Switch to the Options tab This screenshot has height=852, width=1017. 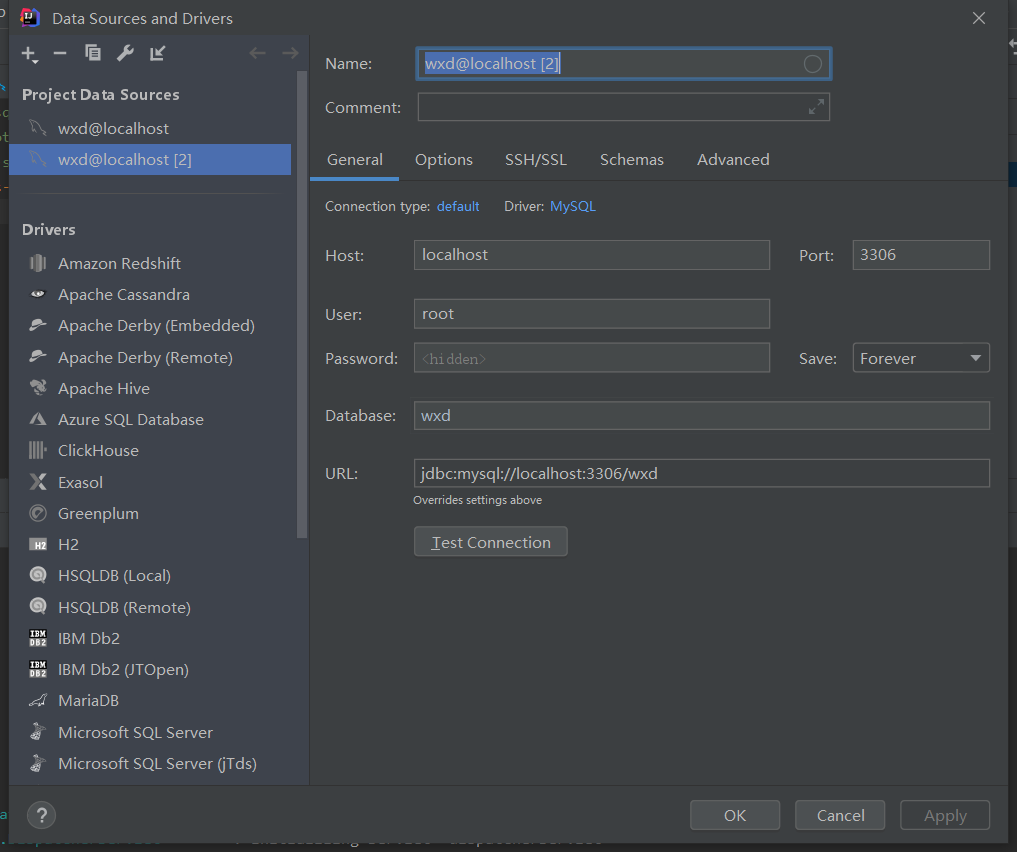click(444, 160)
